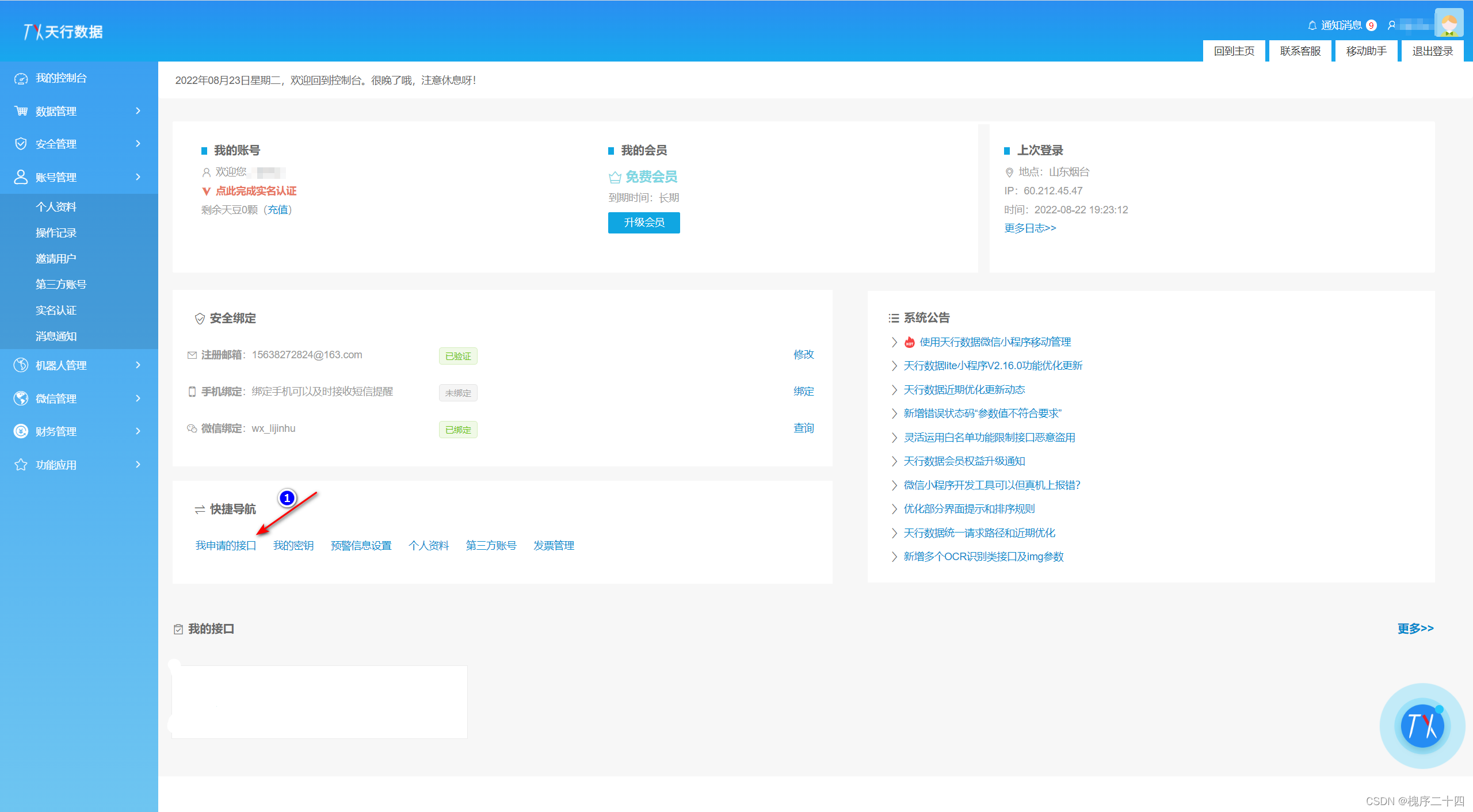The width and height of the screenshot is (1473, 812).
Task: Click the star 功能应用 icon
Action: (x=21, y=465)
